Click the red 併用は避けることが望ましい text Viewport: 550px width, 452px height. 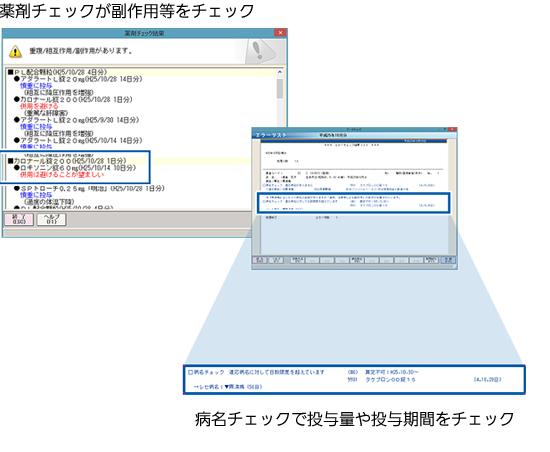coord(62,175)
